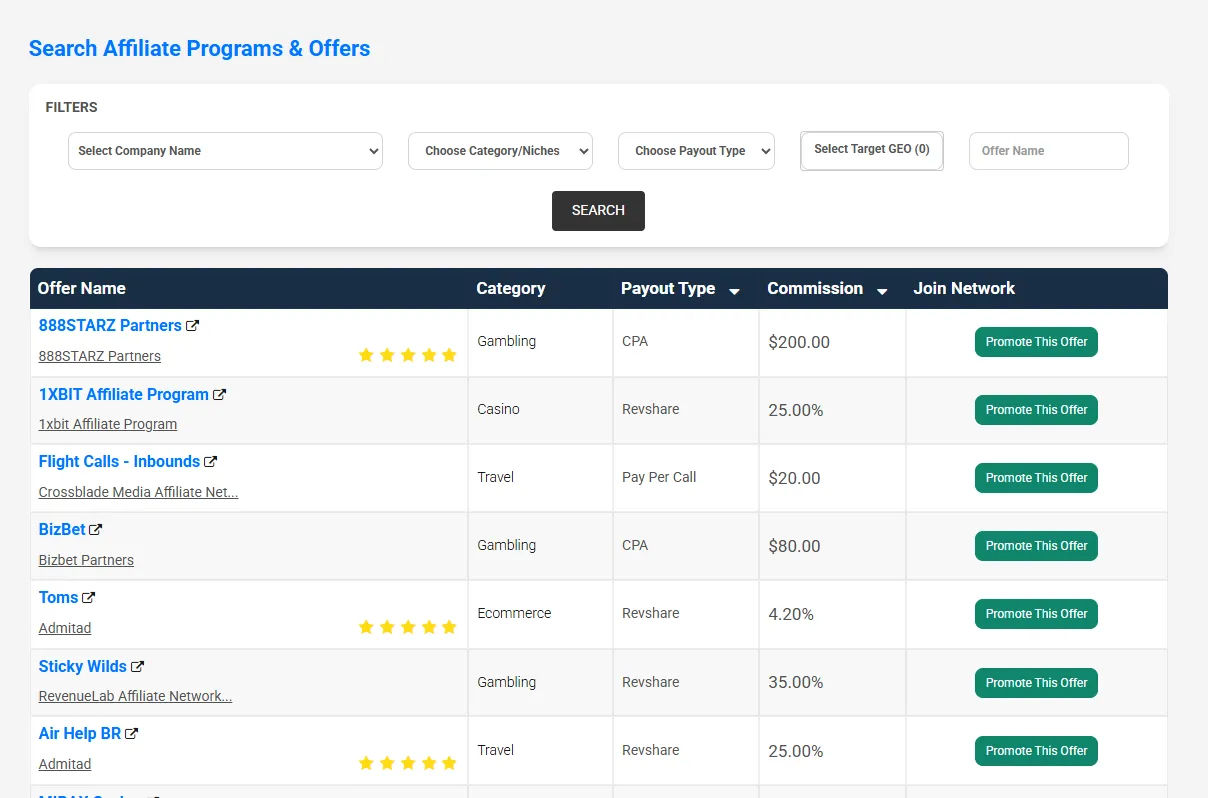Select the 4.20% commission cell
The height and width of the screenshot is (798, 1208).
[x=832, y=614]
